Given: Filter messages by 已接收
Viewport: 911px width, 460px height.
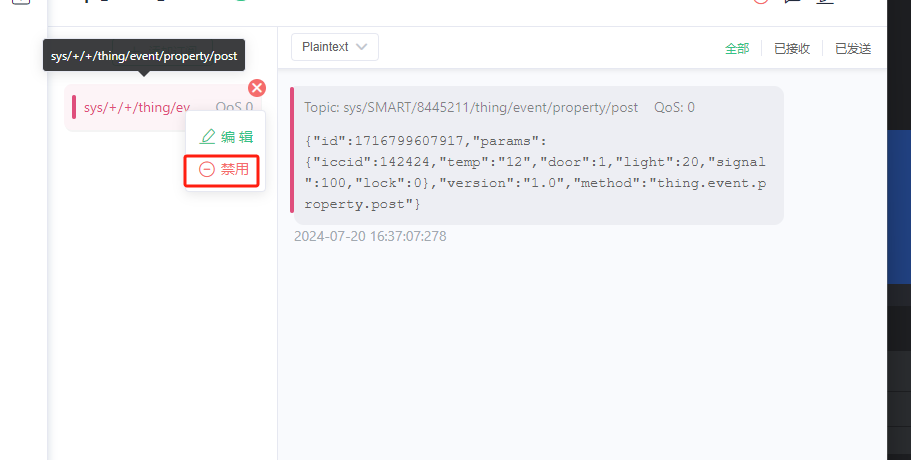Looking at the screenshot, I should [x=792, y=49].
